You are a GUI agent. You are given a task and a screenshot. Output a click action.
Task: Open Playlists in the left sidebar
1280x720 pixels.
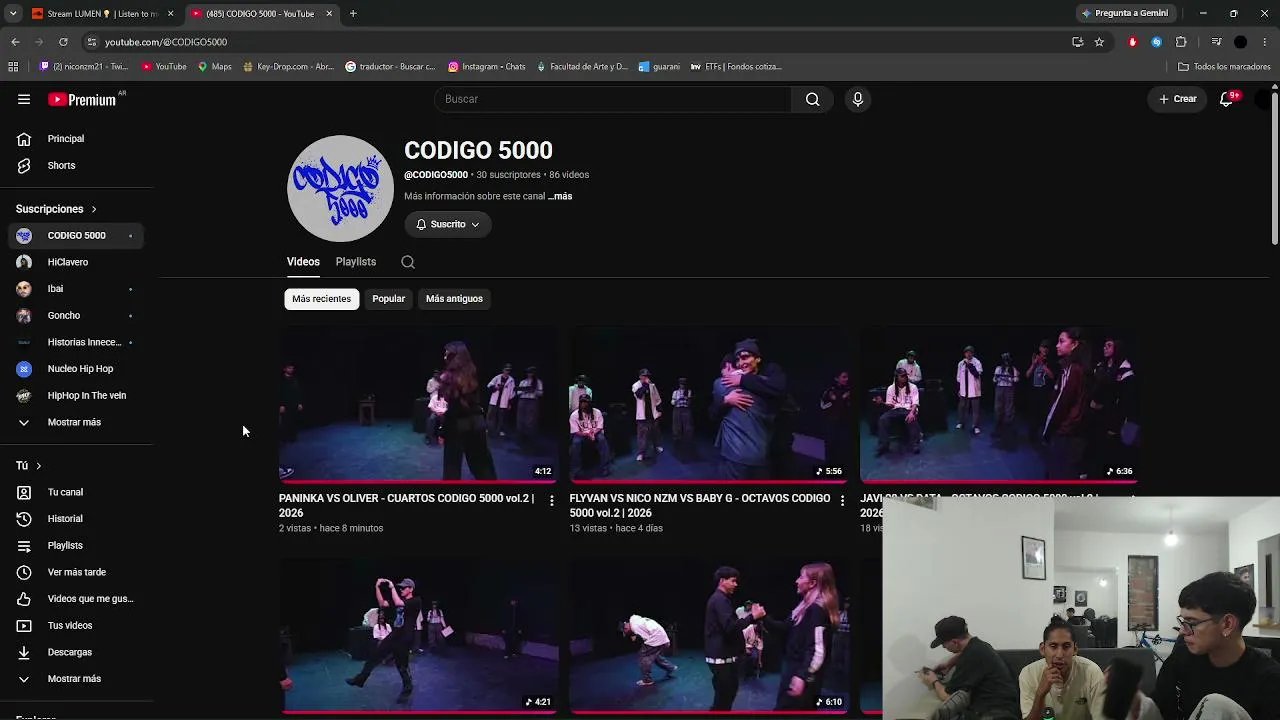[76, 545]
